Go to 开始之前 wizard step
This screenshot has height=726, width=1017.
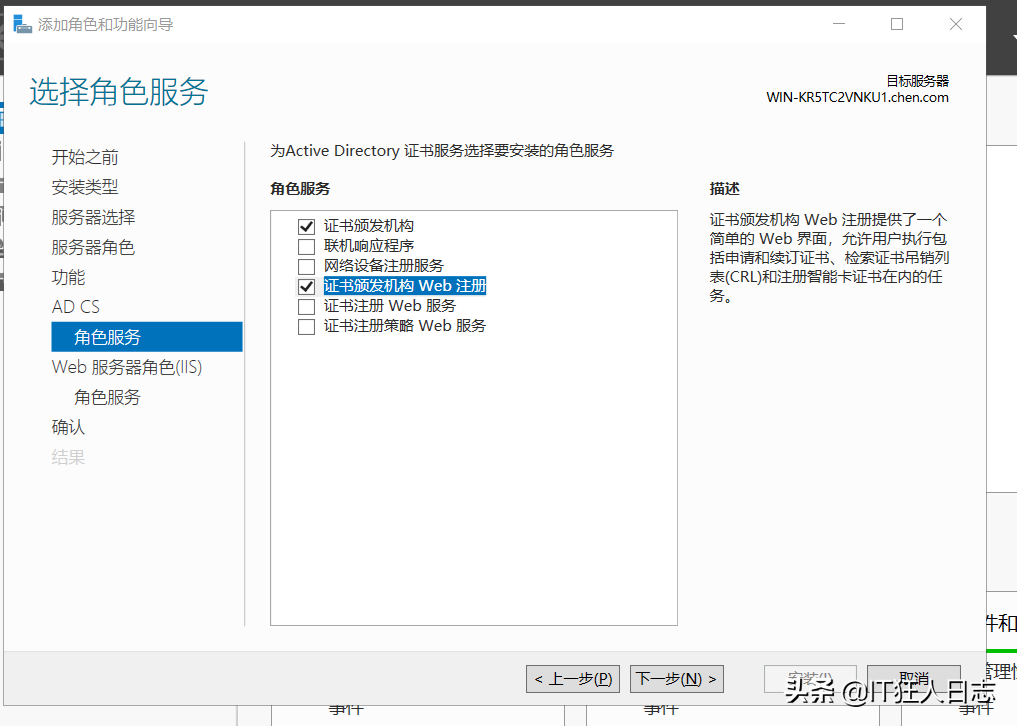click(x=85, y=157)
